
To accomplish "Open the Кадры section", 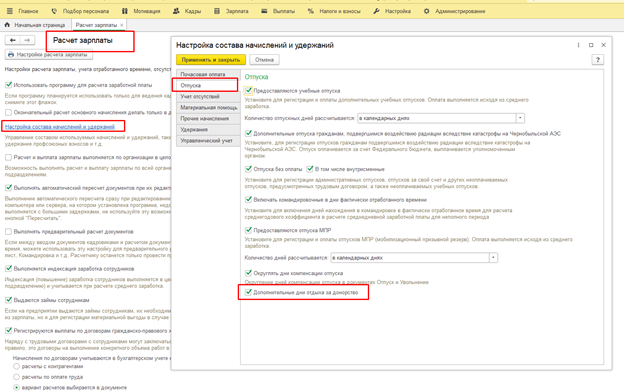I will pyautogui.click(x=187, y=11).
